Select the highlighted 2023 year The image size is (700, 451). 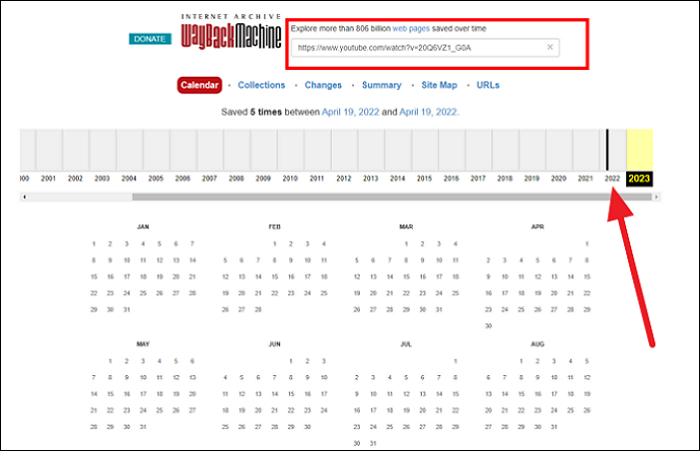(x=639, y=177)
